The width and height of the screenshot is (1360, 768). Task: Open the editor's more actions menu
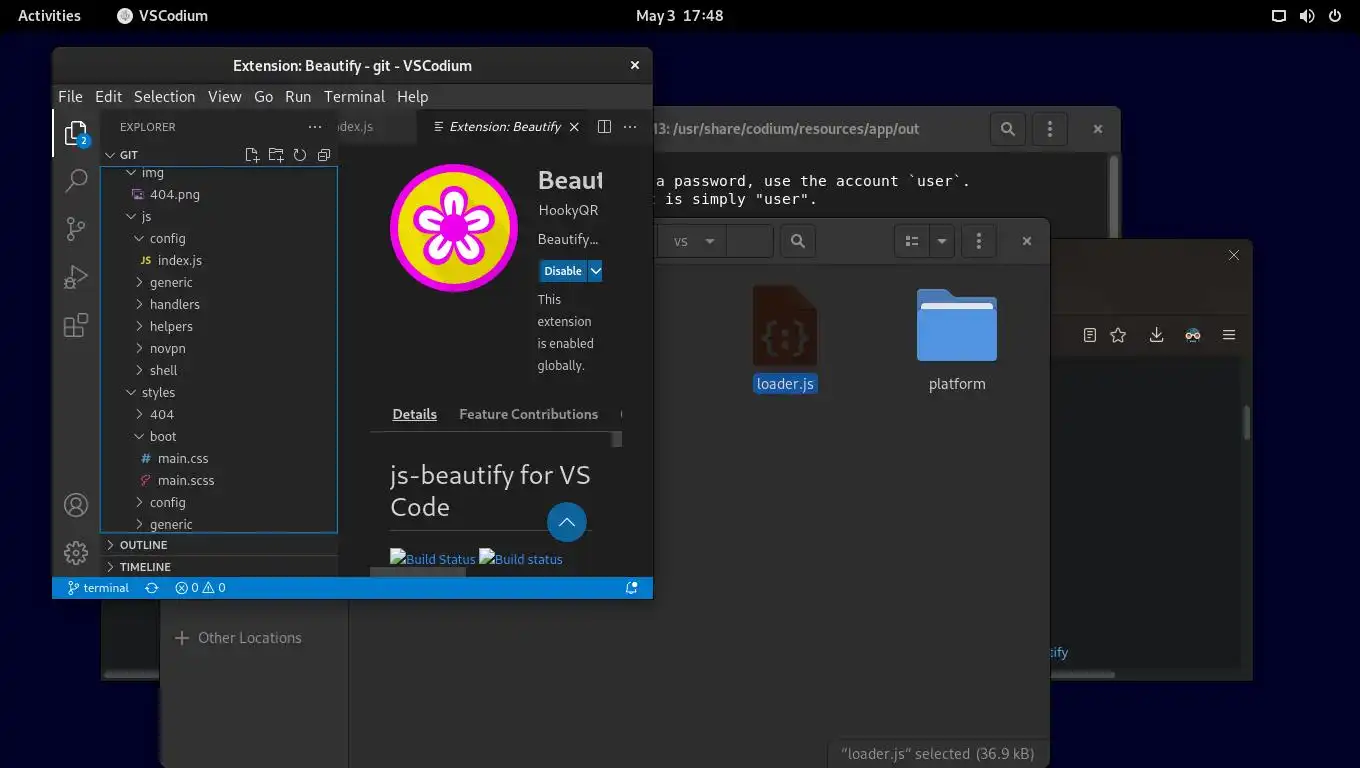tap(630, 127)
